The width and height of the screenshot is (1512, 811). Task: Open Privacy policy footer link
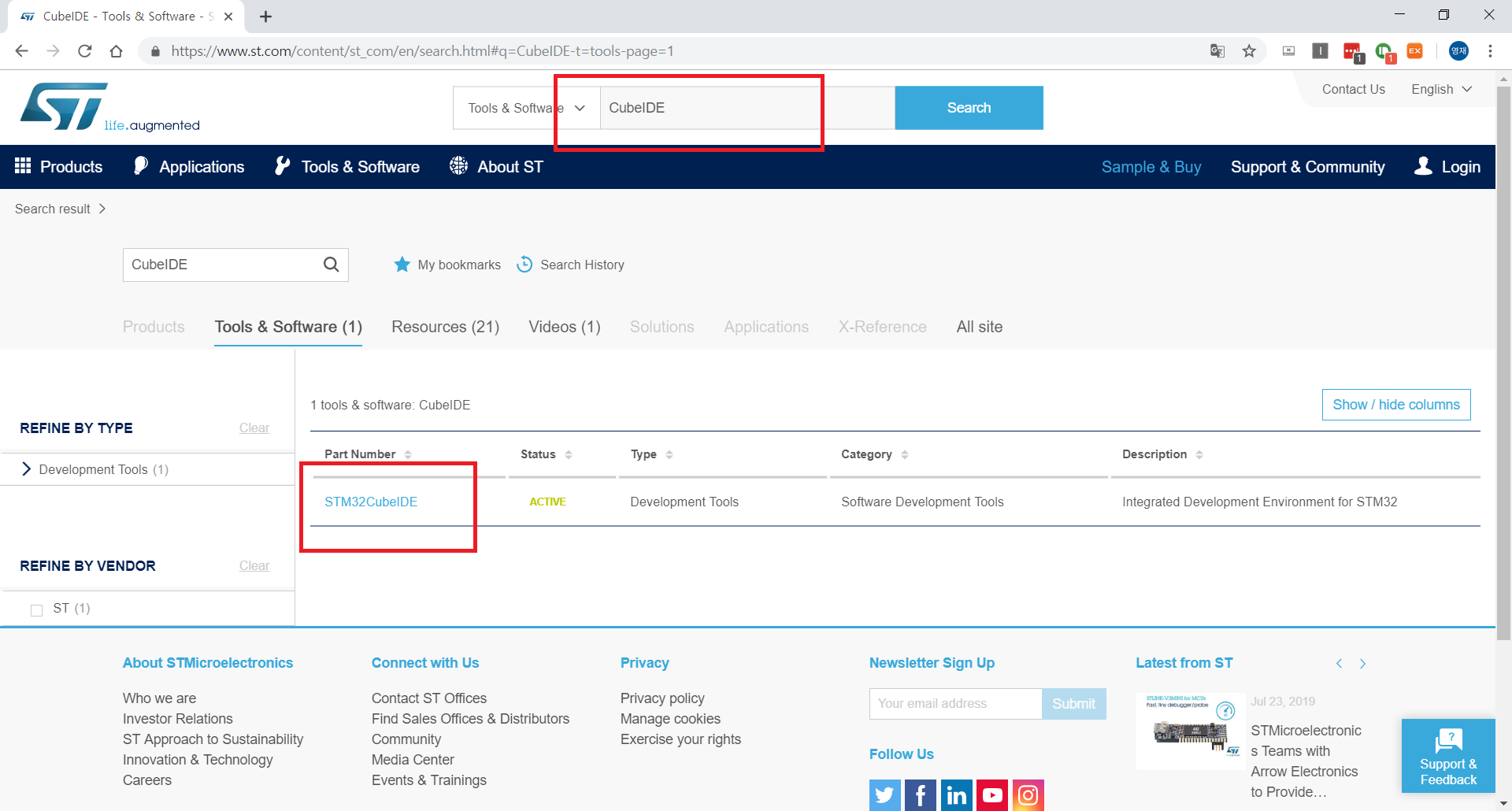pos(662,698)
